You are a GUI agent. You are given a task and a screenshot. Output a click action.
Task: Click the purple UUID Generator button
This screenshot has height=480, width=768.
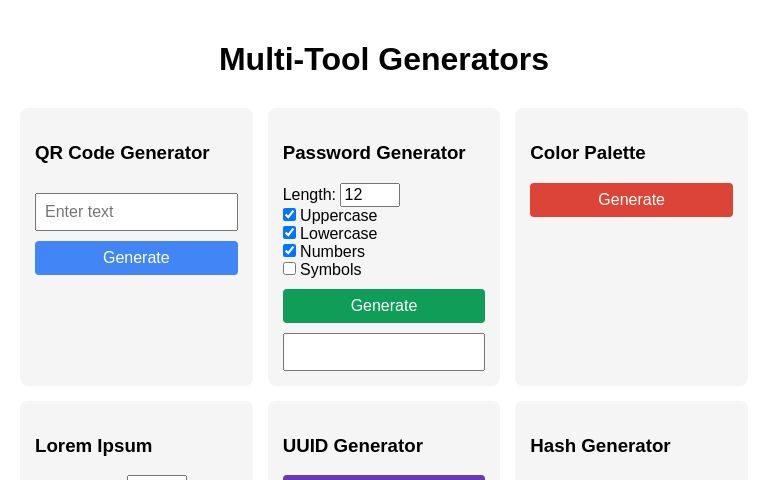pyautogui.click(x=383, y=477)
